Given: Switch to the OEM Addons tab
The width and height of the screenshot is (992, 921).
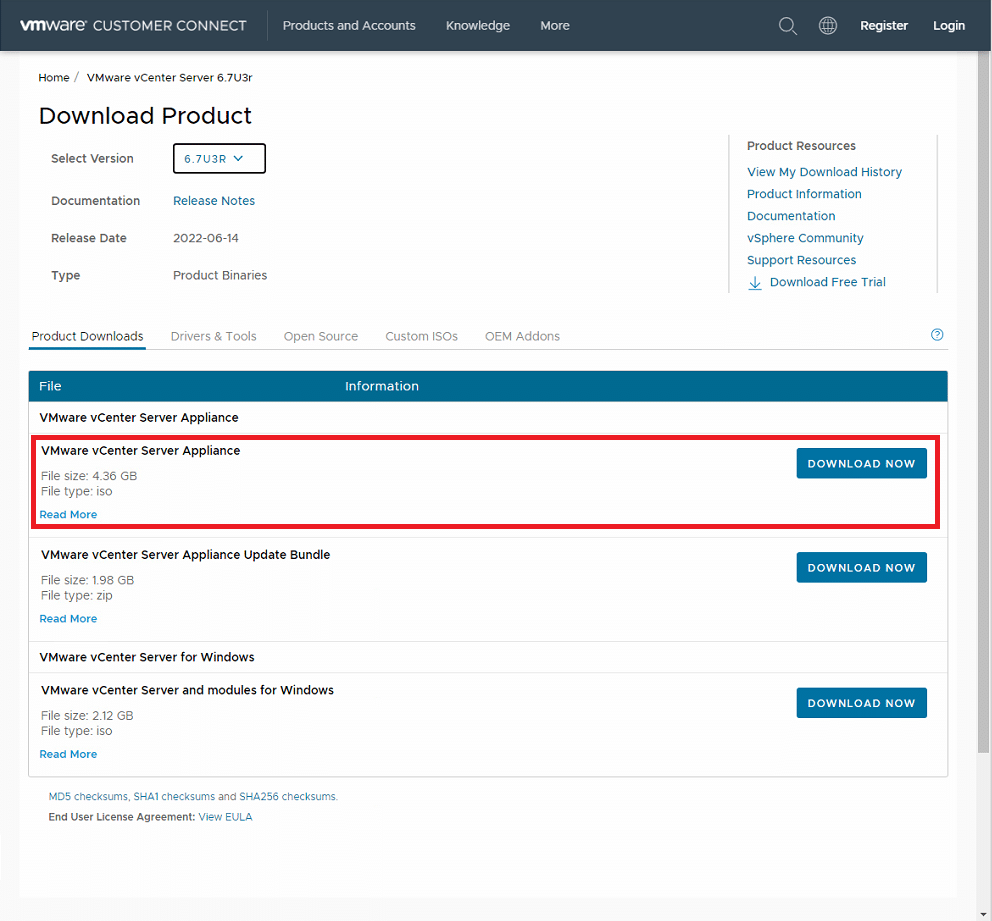Looking at the screenshot, I should click(x=522, y=337).
